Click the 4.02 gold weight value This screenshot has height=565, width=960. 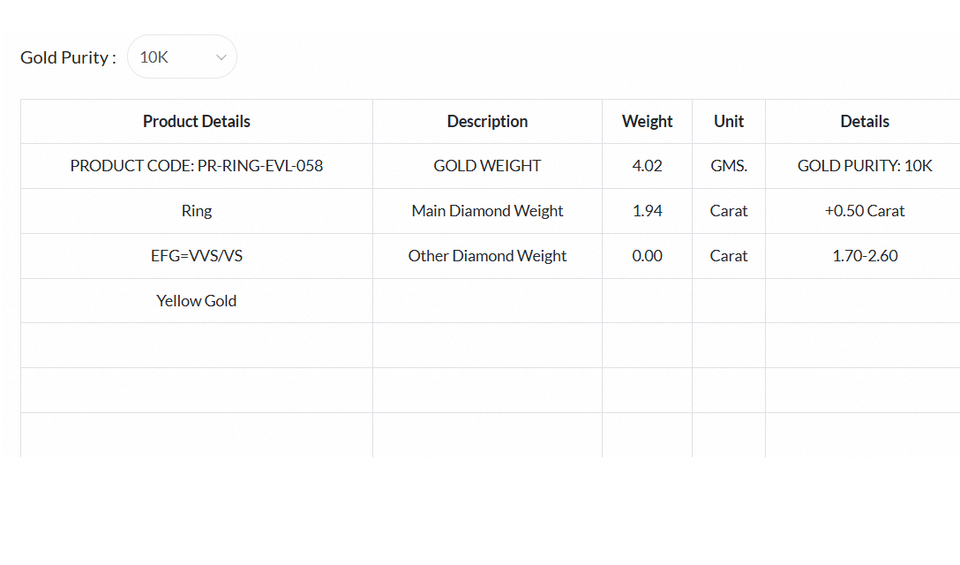647,166
